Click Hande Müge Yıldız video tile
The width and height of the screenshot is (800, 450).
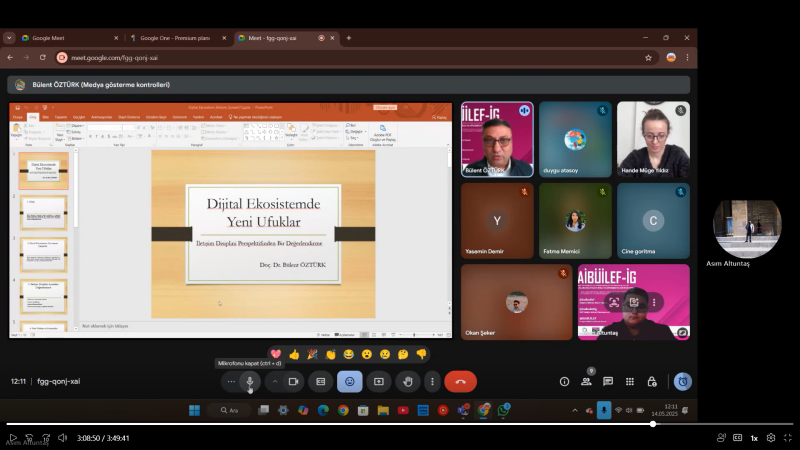click(x=653, y=139)
